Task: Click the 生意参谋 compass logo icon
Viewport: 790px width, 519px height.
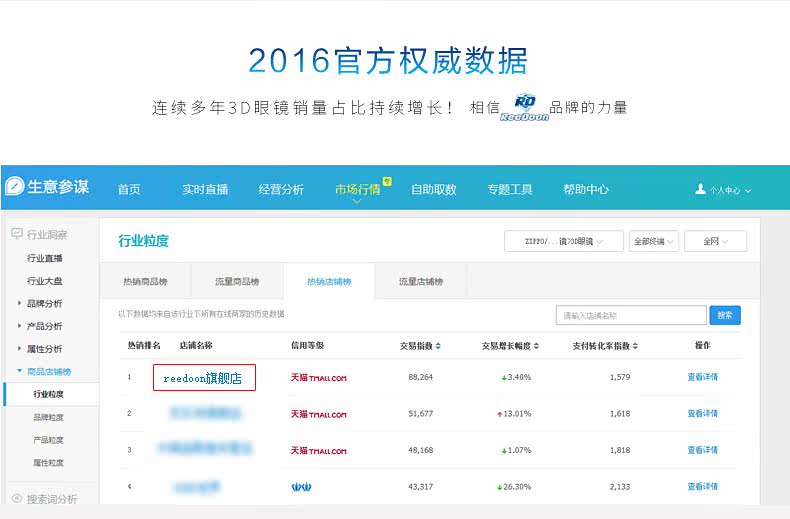Action: (15, 186)
